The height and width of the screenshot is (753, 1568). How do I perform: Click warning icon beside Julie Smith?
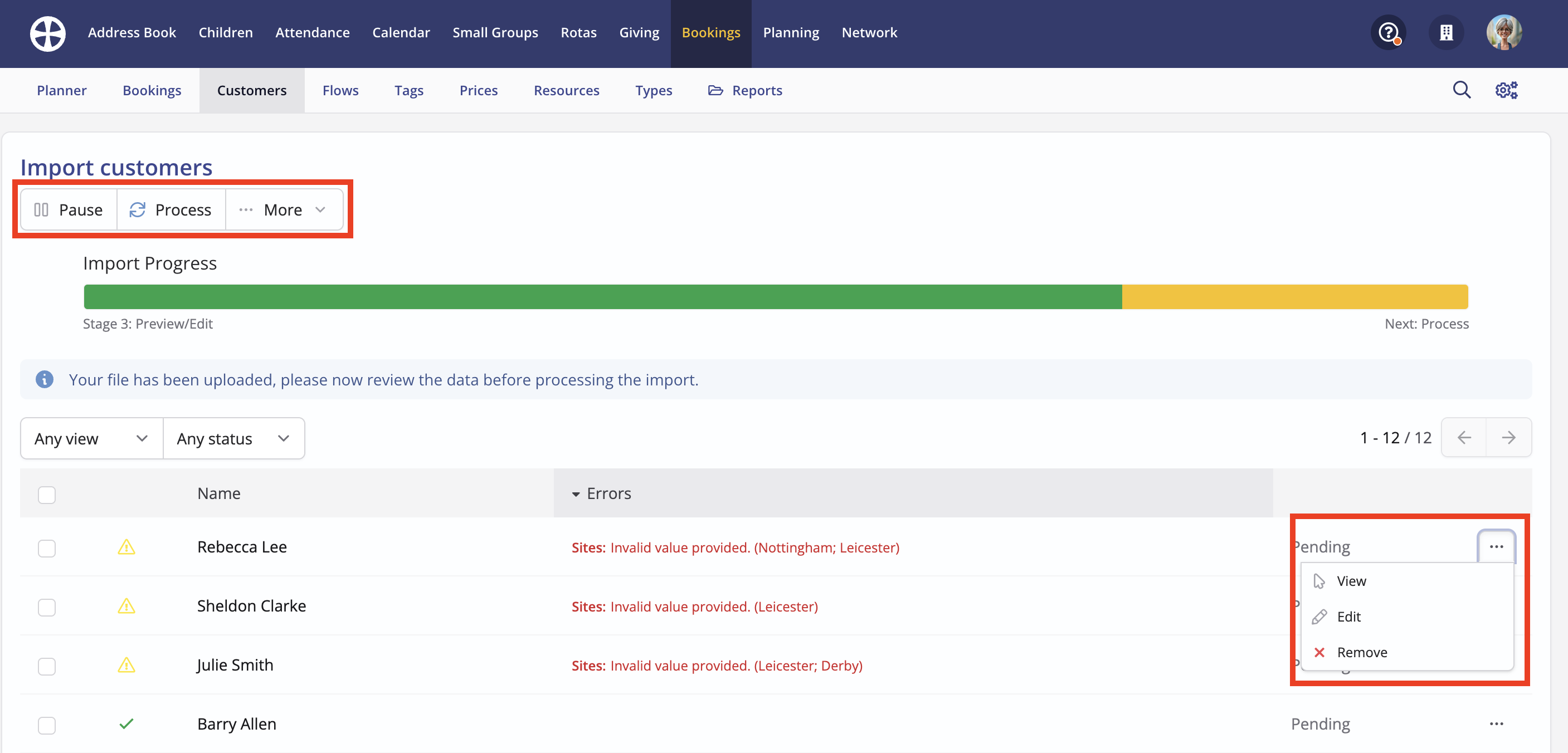[x=126, y=665]
